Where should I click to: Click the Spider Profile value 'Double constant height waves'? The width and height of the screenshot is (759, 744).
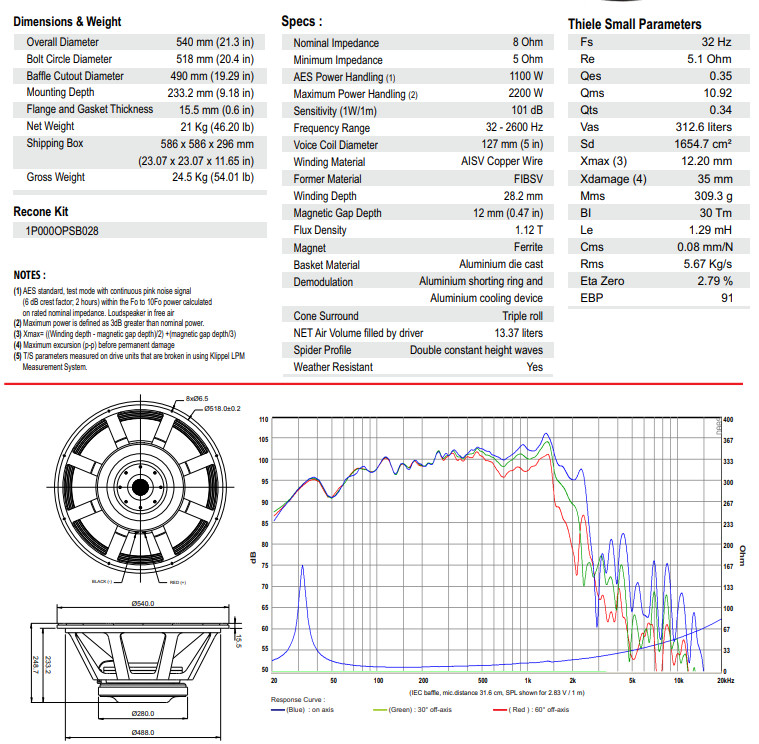pyautogui.click(x=476, y=349)
